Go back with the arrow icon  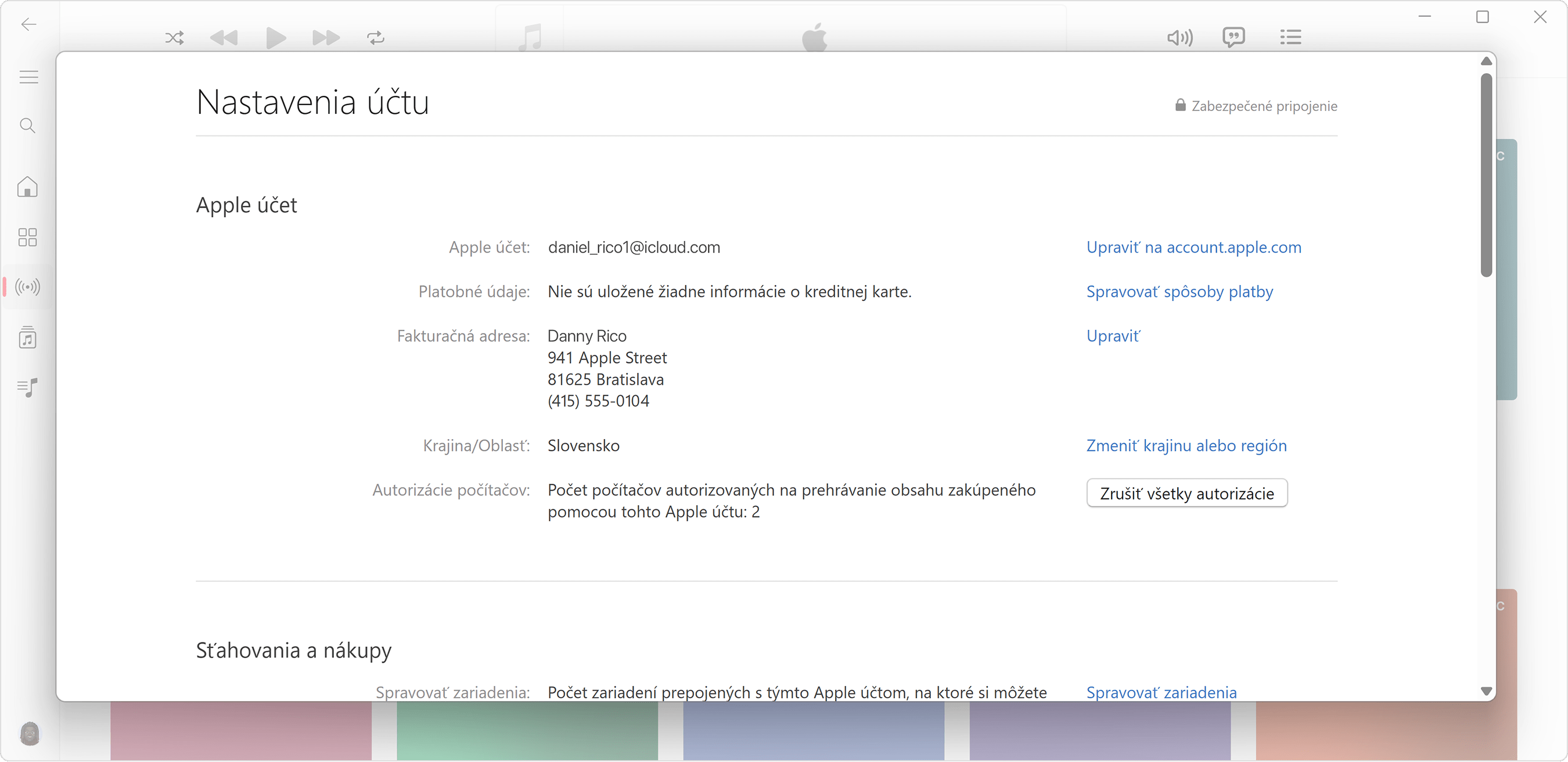pos(28,24)
